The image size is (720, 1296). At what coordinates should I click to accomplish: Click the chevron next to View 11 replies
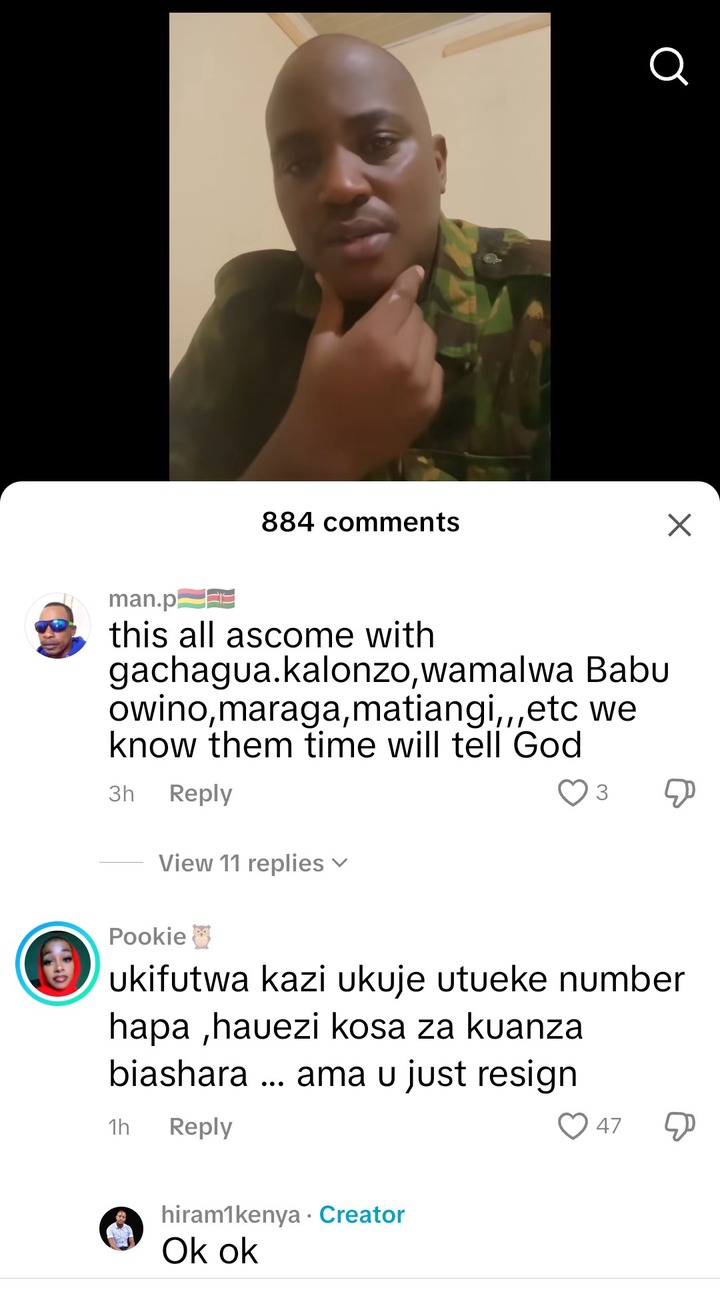coord(339,863)
